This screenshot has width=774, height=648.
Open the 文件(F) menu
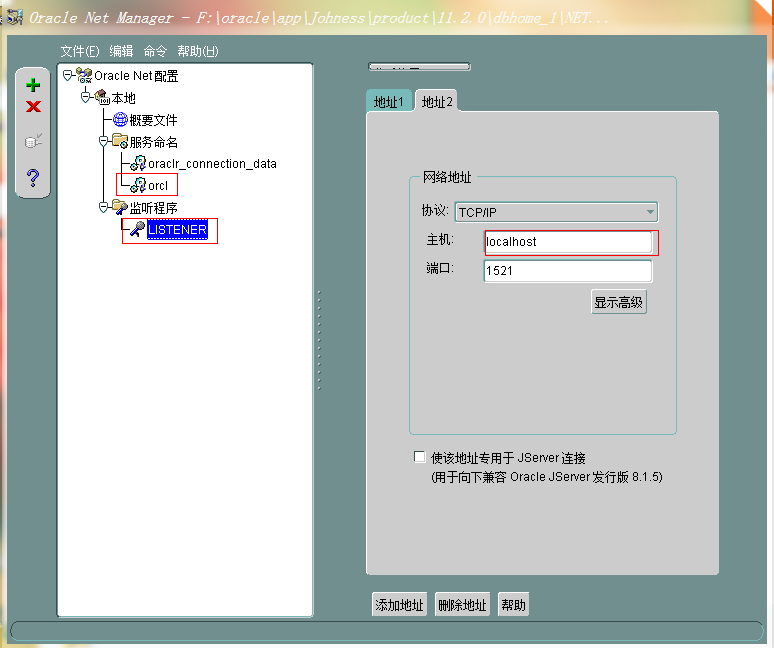pos(79,51)
